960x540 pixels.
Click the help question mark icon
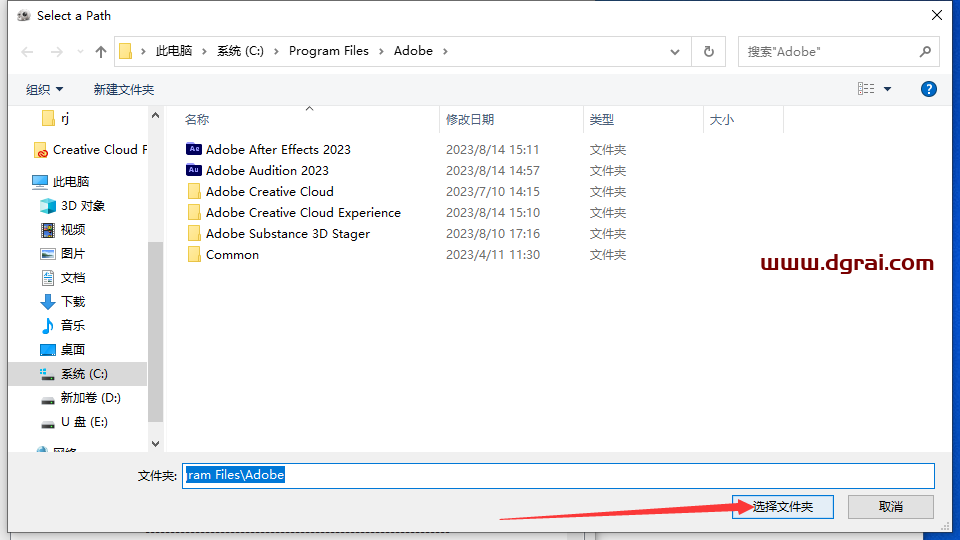928,89
